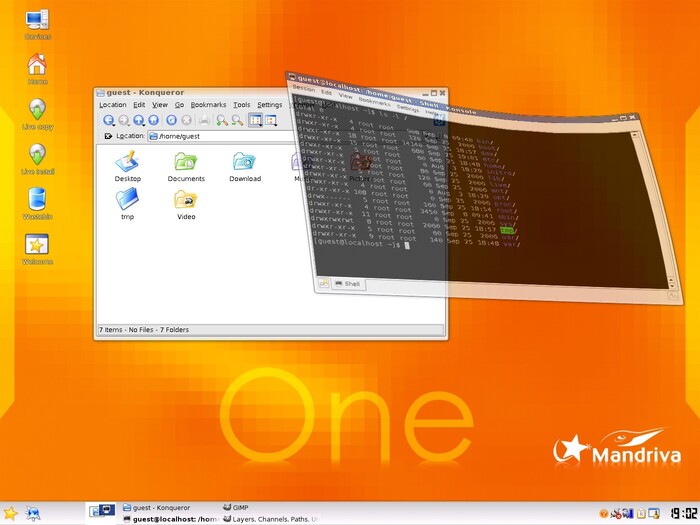Expand the Up button dropdown arrow
This screenshot has width=700, height=525.
tap(144, 125)
